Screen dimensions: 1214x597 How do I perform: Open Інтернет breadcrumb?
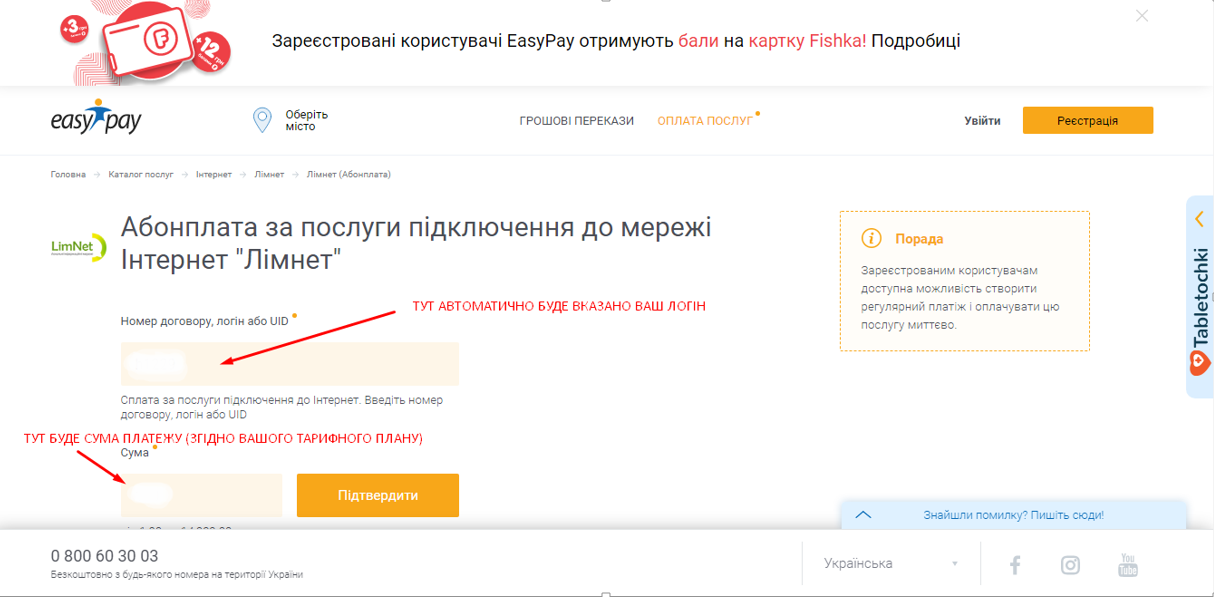pyautogui.click(x=214, y=174)
